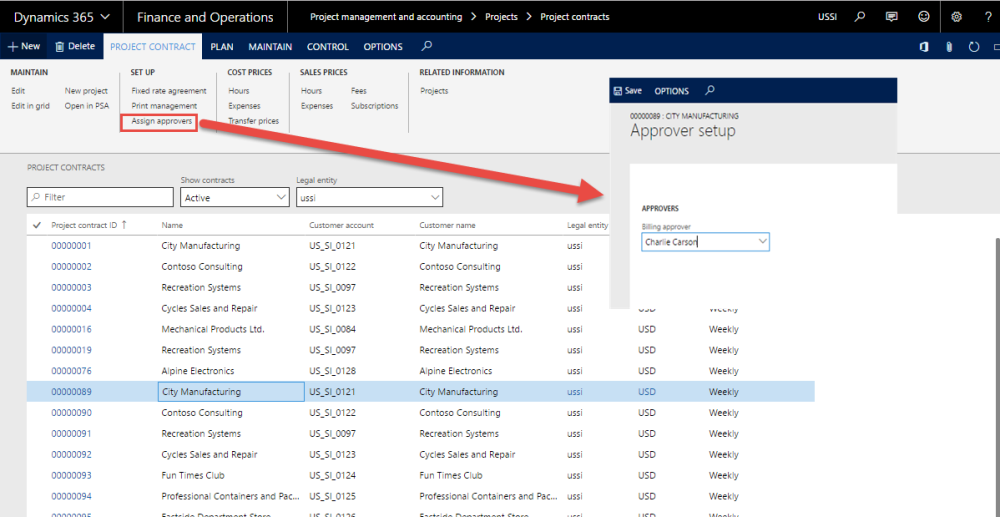
Task: Click Transfer prices
Action: point(253,120)
